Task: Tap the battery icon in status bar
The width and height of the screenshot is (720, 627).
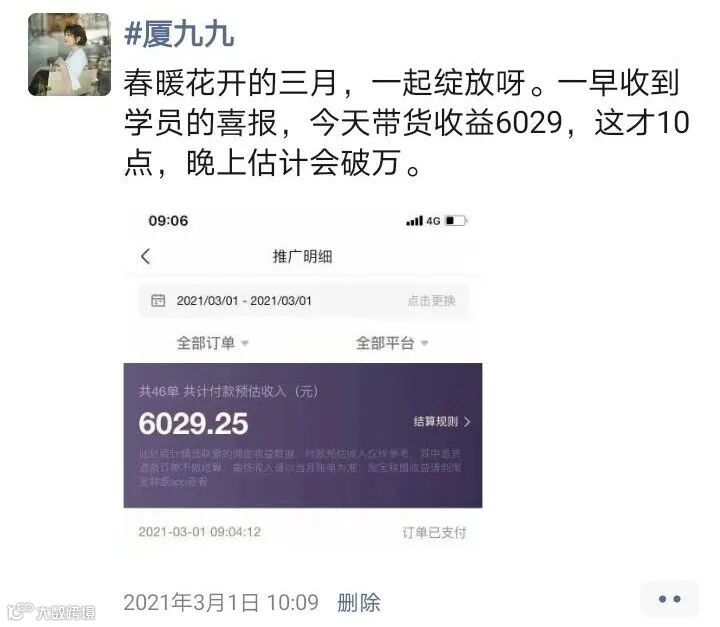Action: (456, 221)
